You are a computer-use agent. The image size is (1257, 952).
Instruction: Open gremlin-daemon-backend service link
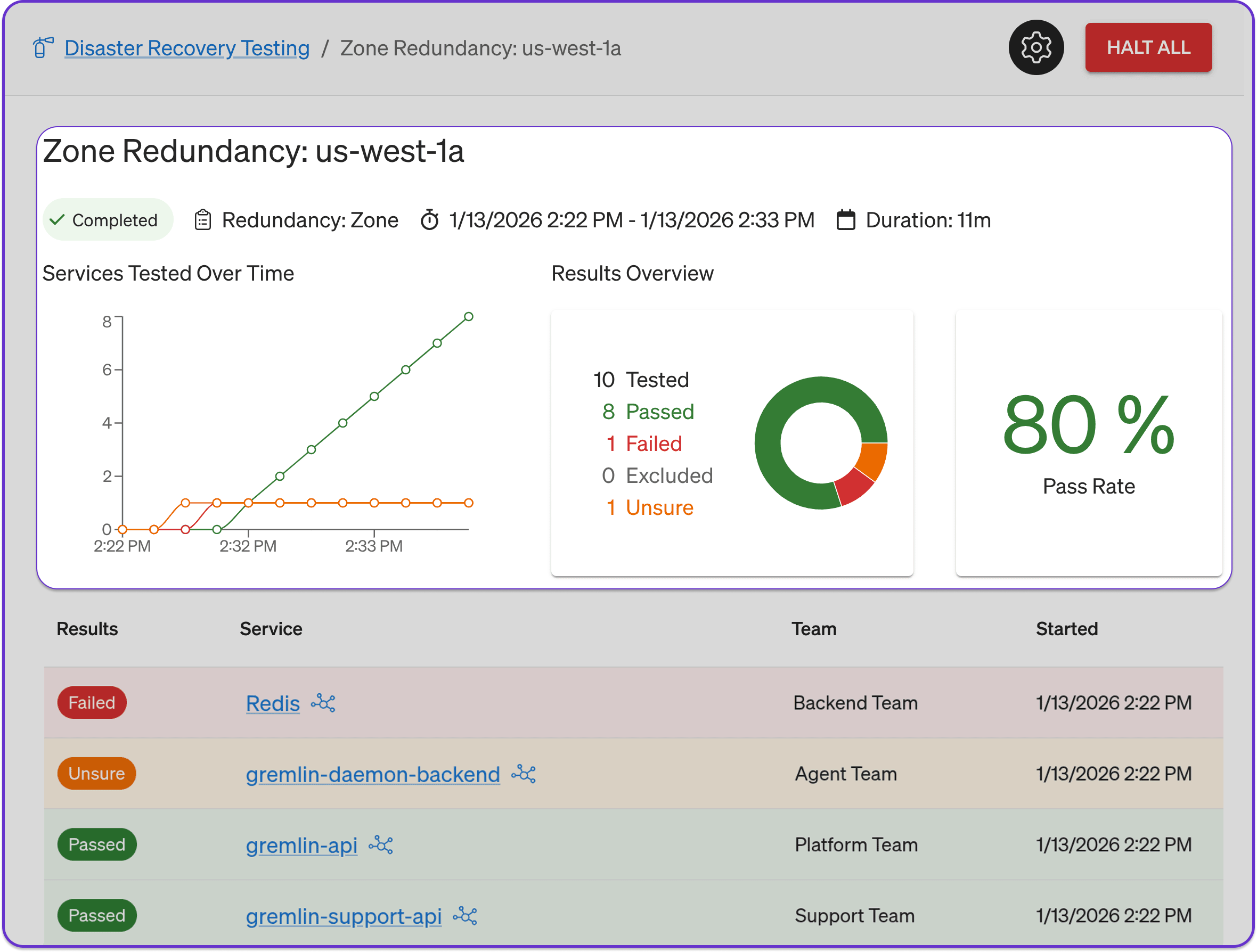pyautogui.click(x=373, y=774)
